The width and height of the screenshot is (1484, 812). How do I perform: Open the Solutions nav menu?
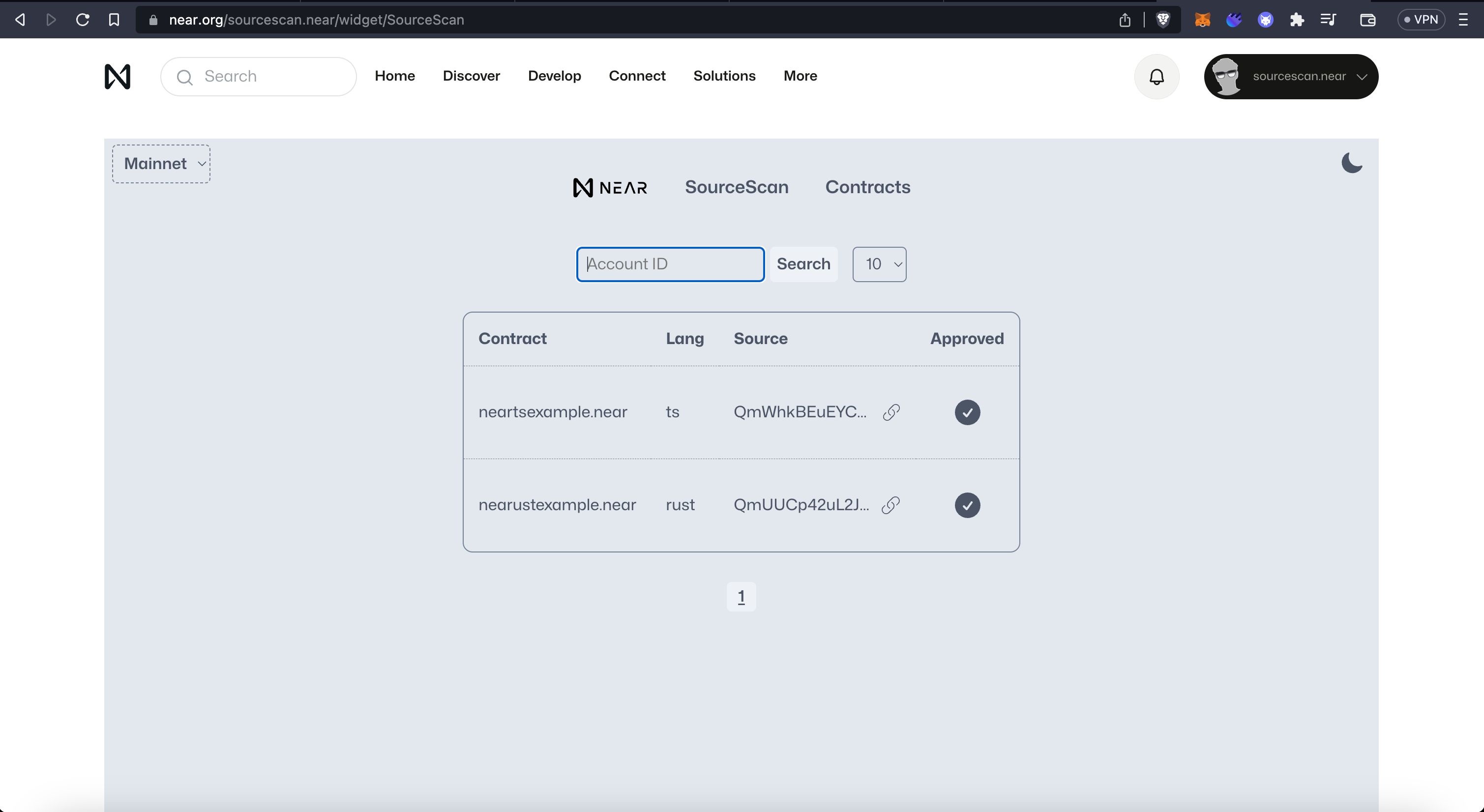click(x=724, y=76)
